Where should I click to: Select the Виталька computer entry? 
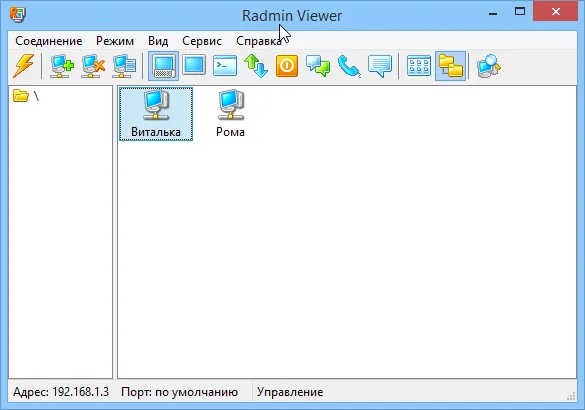[x=156, y=114]
